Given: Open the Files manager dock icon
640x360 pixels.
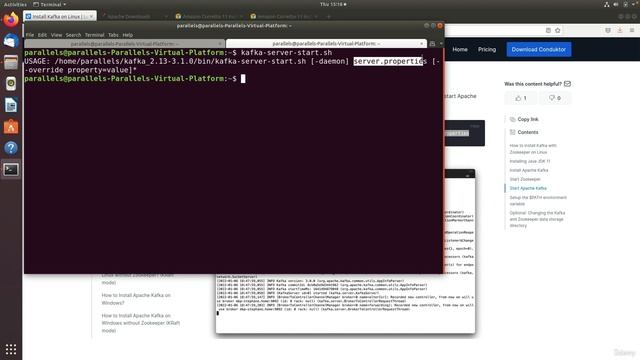Looking at the screenshot, I should pos(11,62).
